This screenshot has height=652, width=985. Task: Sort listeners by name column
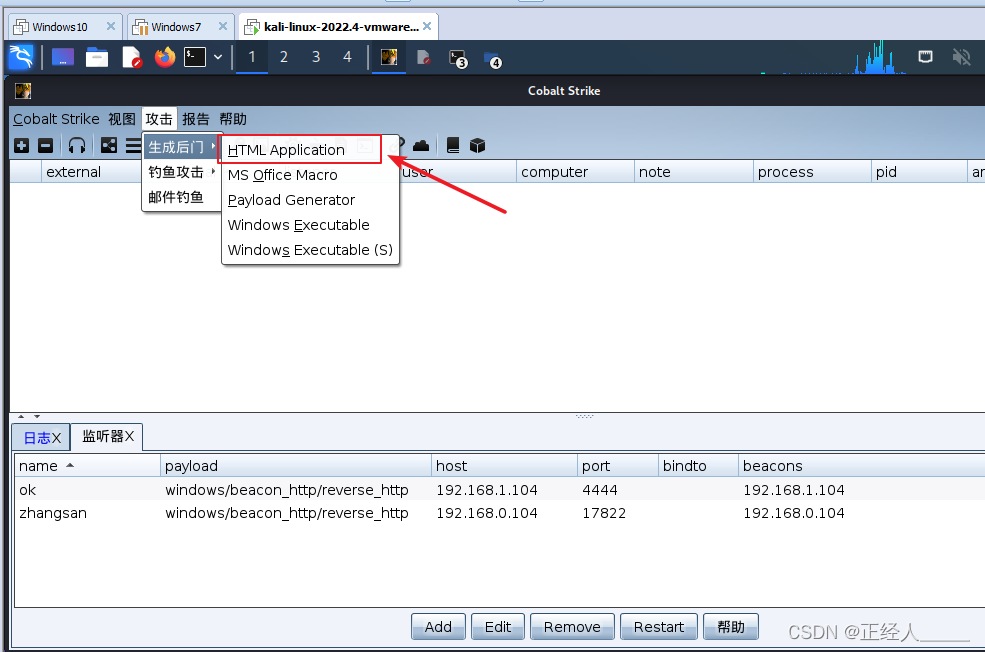click(87, 466)
